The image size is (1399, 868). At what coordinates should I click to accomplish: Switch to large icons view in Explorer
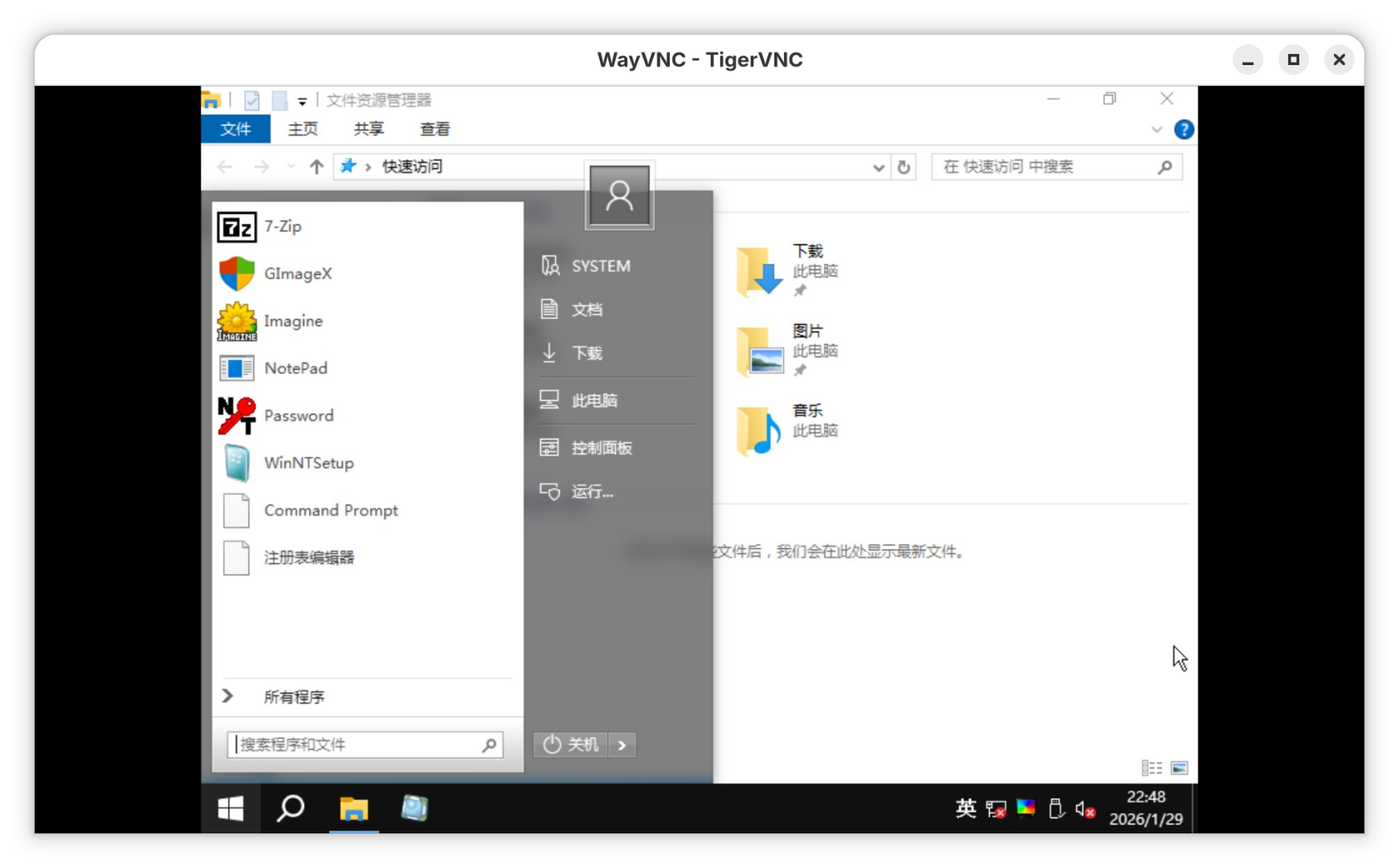click(x=1180, y=768)
